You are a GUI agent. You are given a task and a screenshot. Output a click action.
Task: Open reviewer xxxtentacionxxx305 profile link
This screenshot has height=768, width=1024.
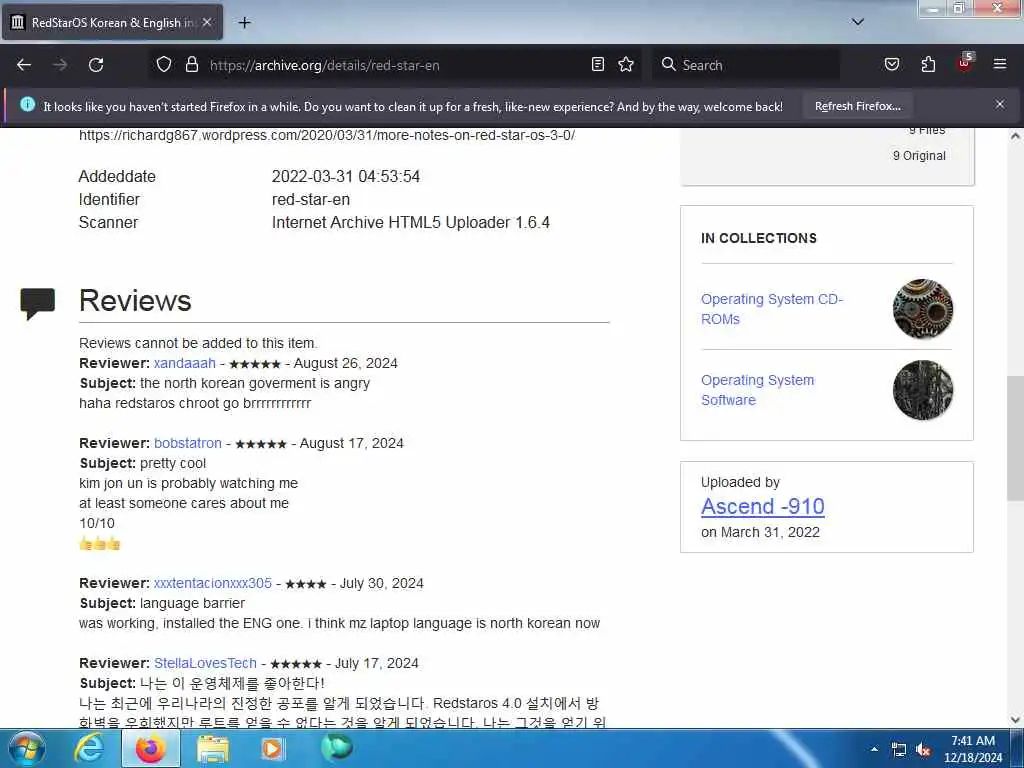tap(213, 583)
